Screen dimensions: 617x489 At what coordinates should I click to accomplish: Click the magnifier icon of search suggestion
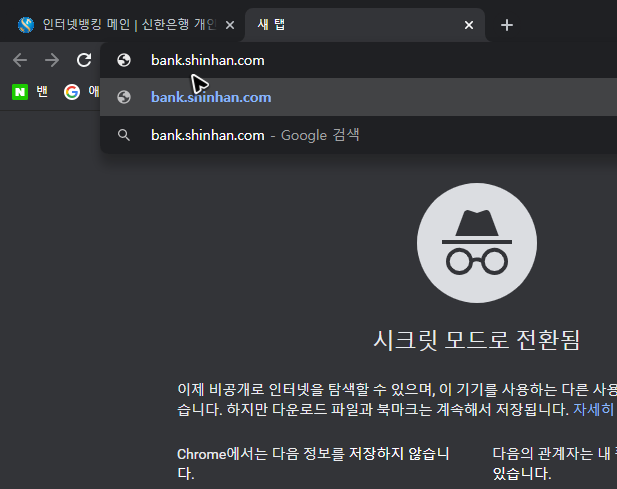click(124, 135)
